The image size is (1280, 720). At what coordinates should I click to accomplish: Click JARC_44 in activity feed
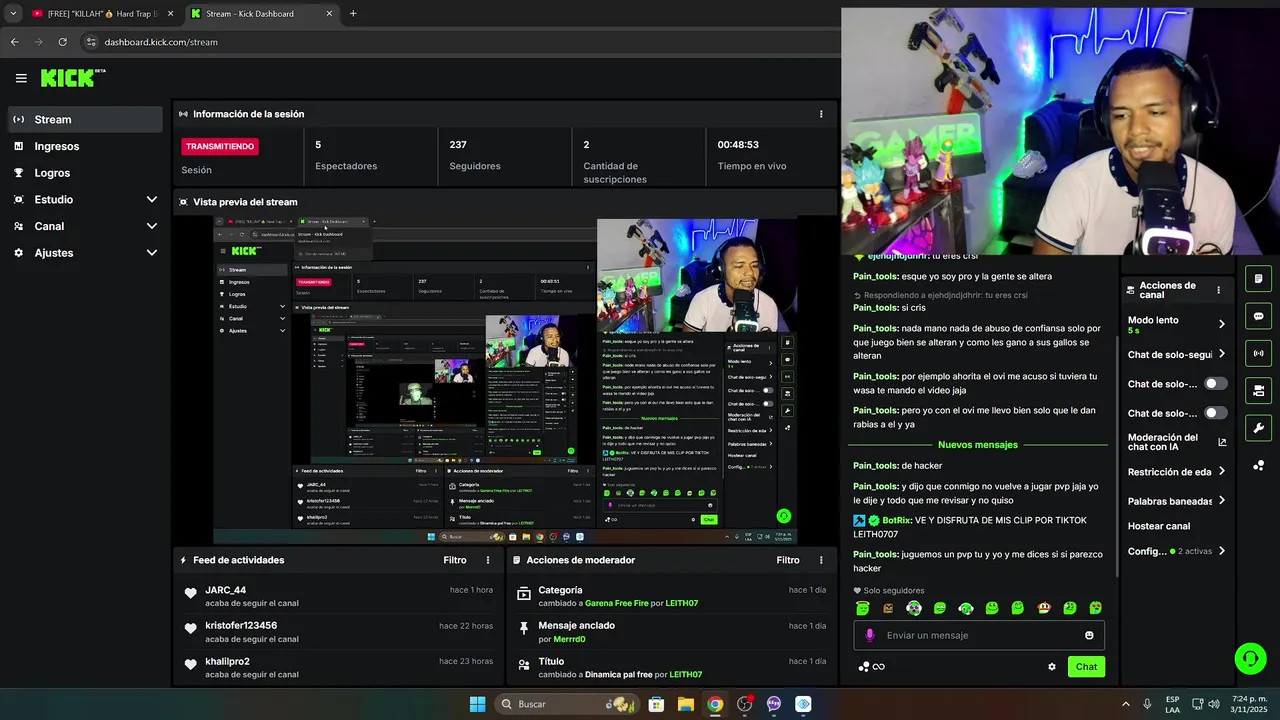pos(225,590)
